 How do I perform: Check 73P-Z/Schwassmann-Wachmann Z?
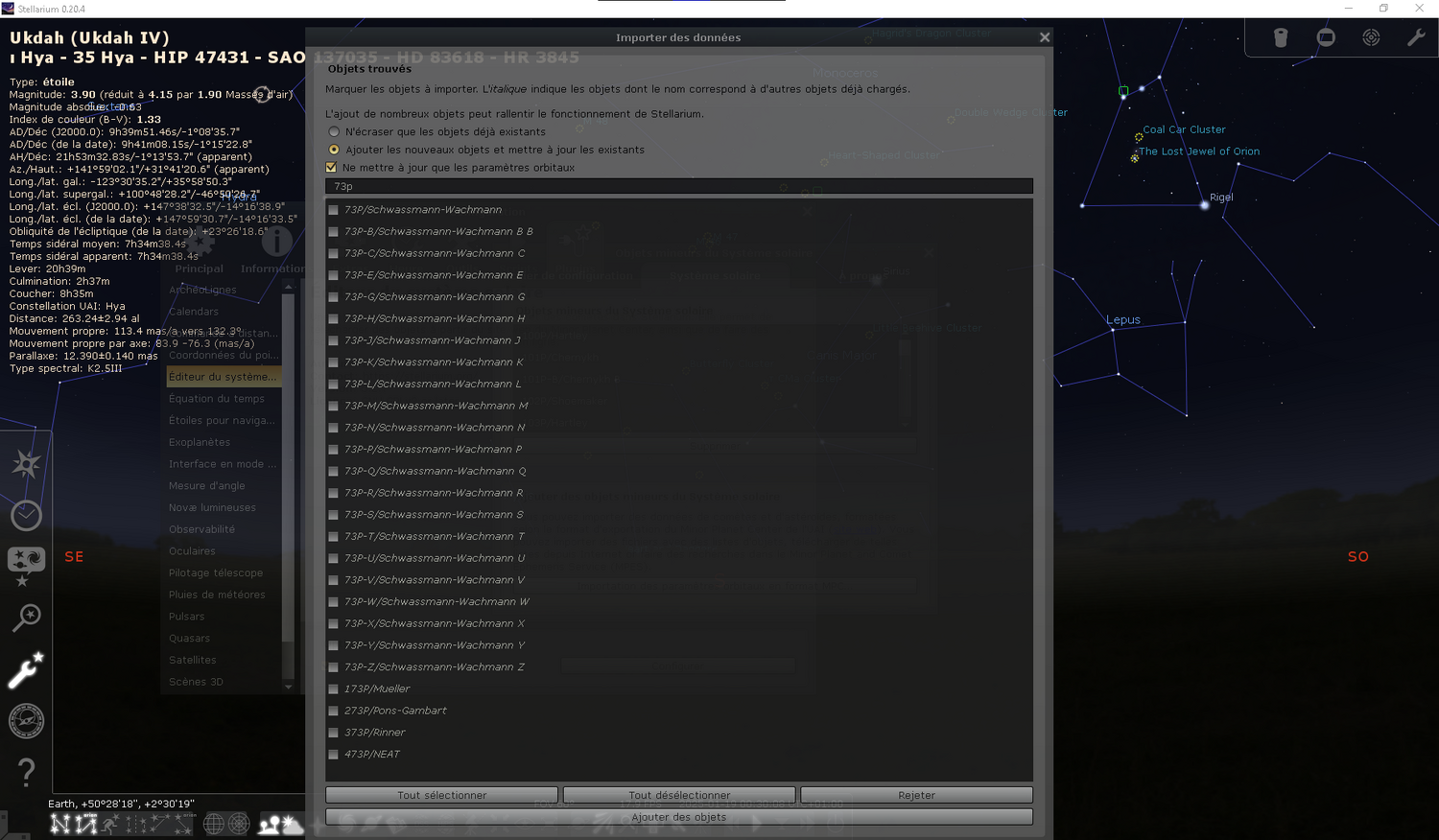(334, 667)
